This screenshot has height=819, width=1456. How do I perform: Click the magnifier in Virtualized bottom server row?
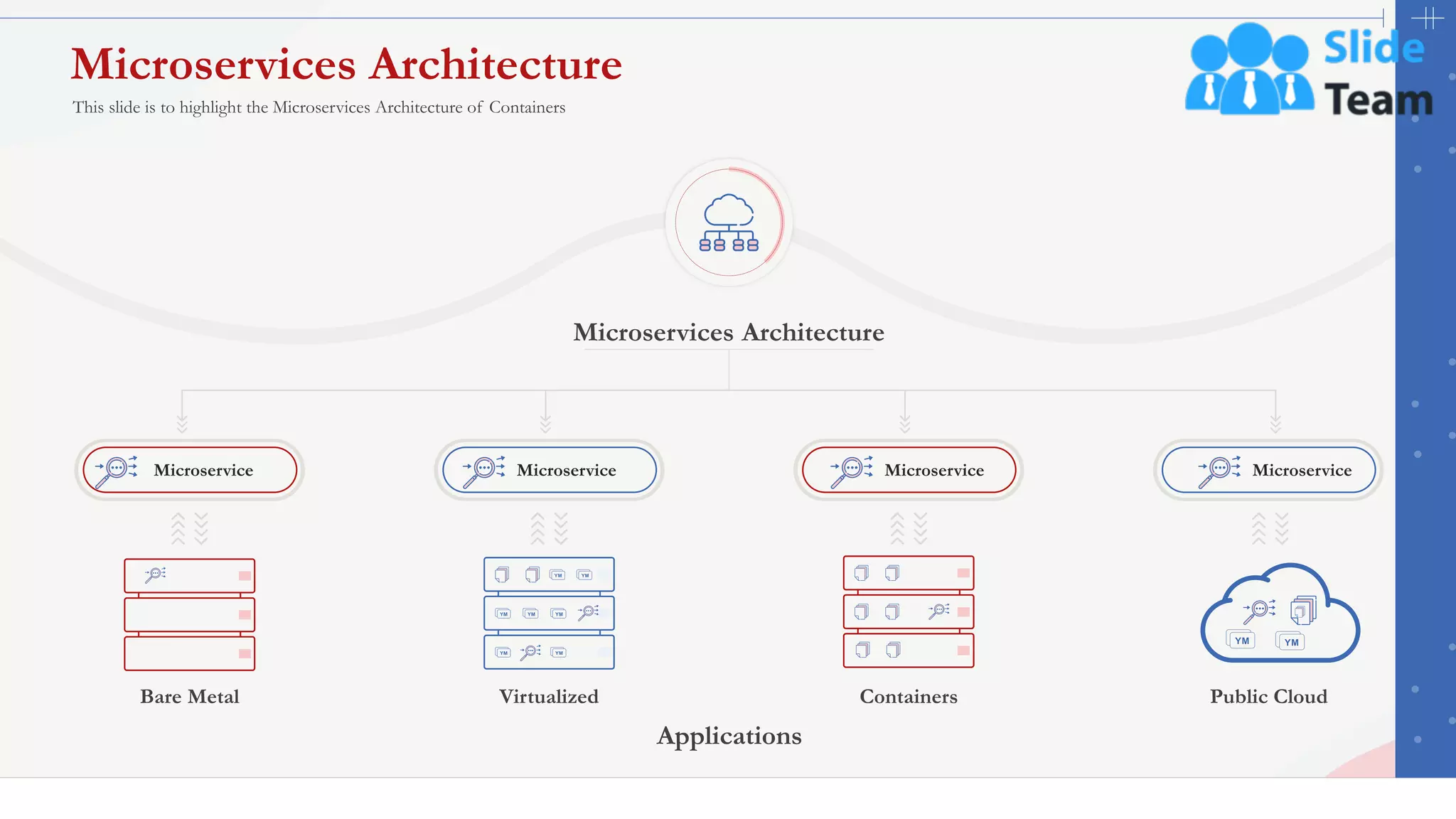[530, 651]
